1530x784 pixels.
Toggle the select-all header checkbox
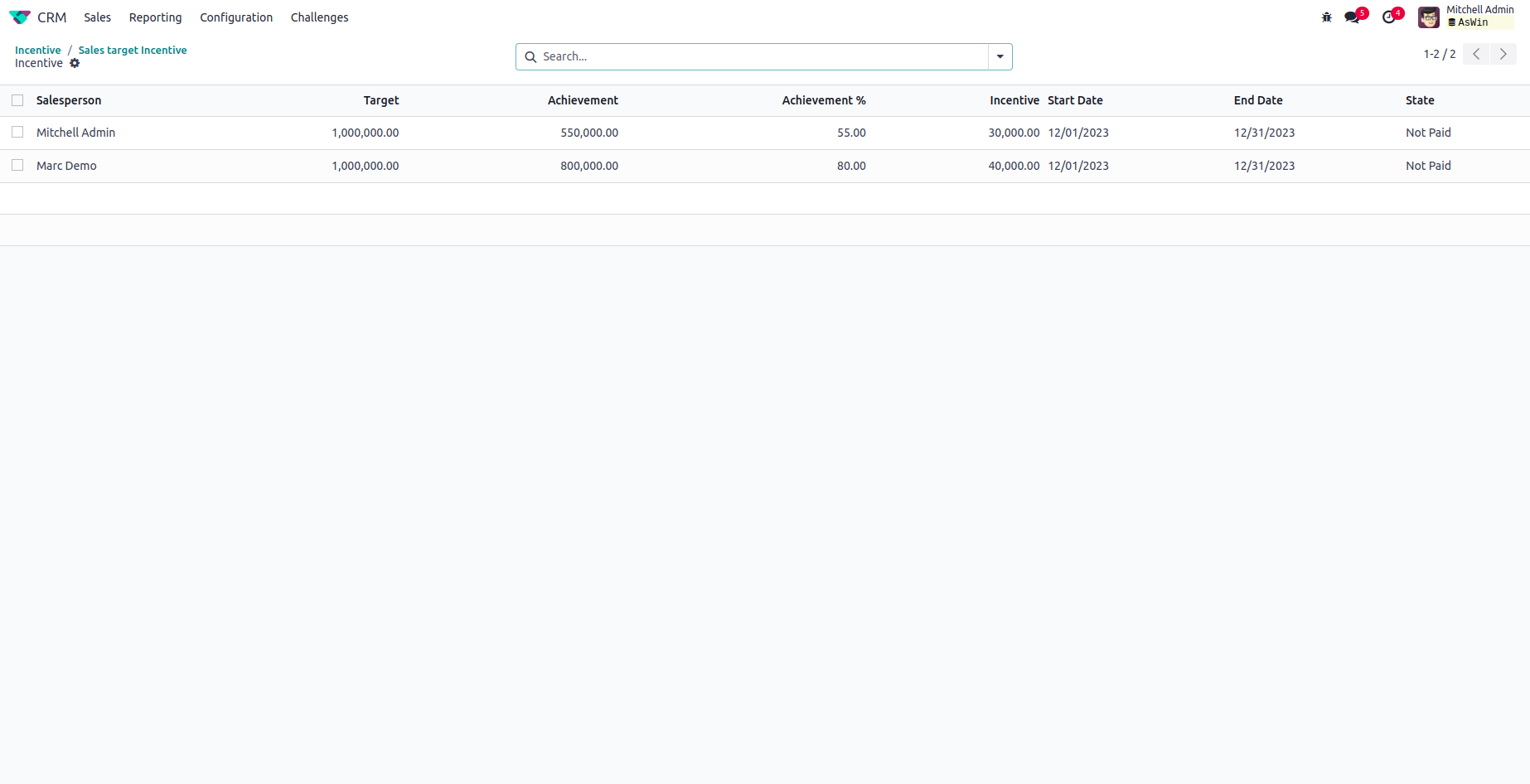click(x=17, y=100)
